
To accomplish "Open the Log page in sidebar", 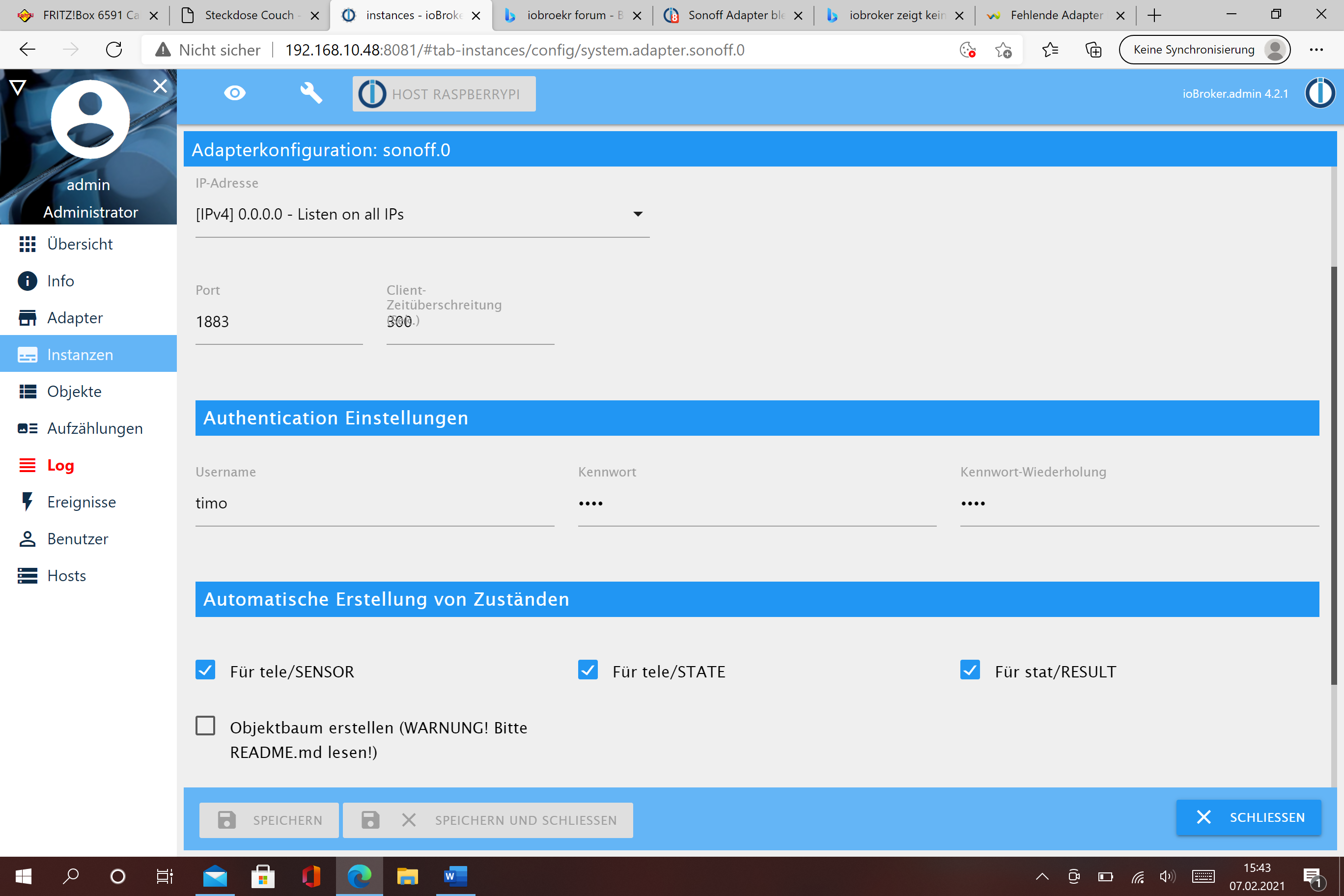I will [60, 465].
